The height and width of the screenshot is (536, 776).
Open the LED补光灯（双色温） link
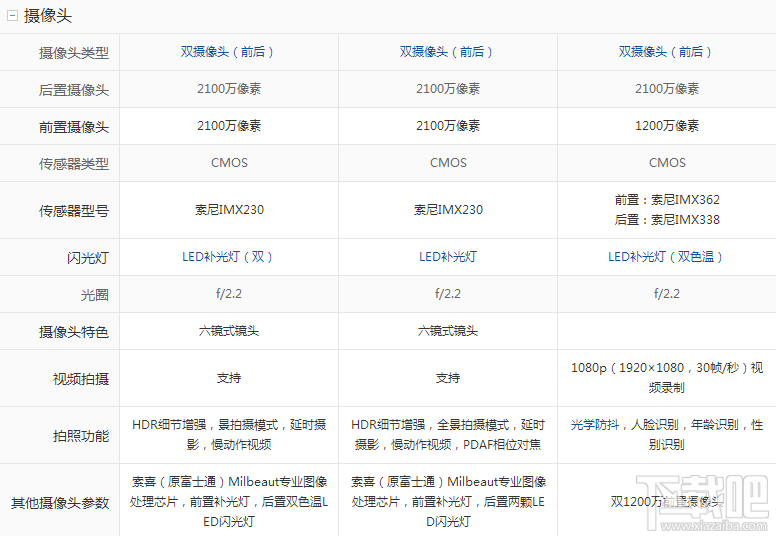[665, 257]
